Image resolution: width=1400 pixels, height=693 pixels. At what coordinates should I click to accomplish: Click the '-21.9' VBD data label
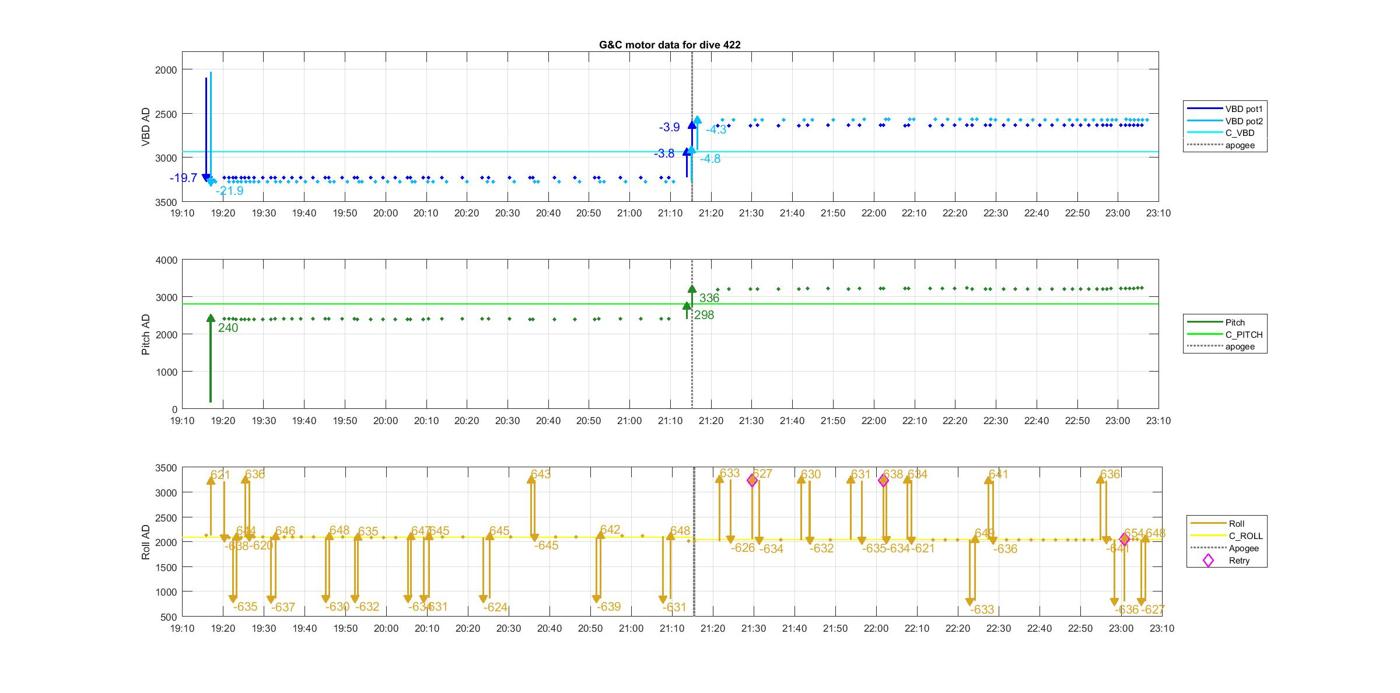[230, 191]
